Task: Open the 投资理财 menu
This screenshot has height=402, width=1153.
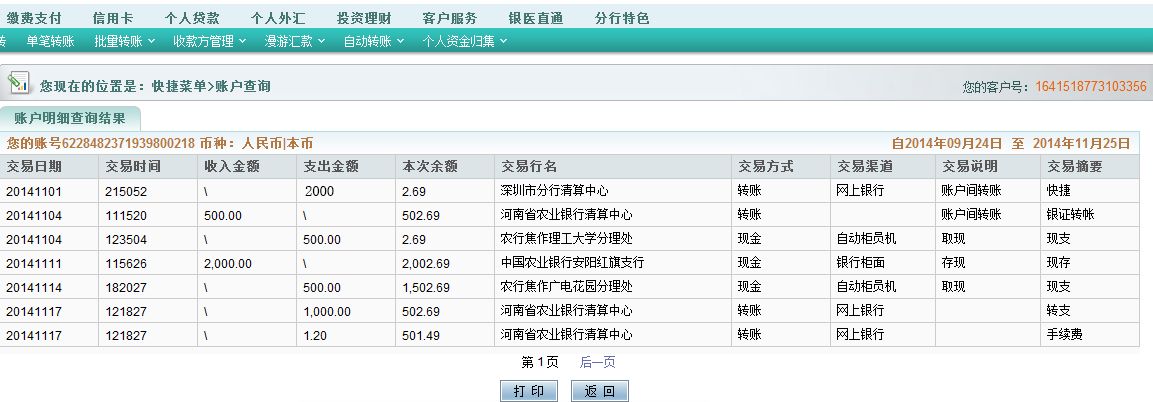Action: 364,18
